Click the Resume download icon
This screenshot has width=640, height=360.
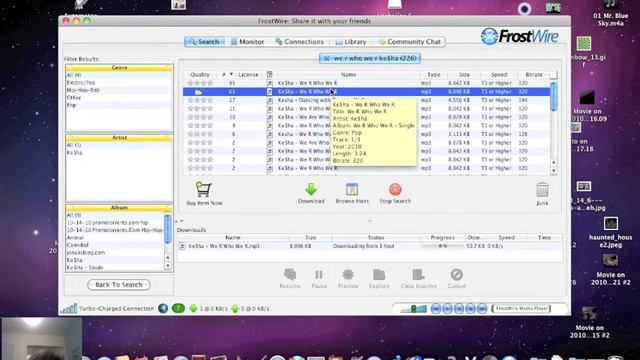[x=290, y=275]
